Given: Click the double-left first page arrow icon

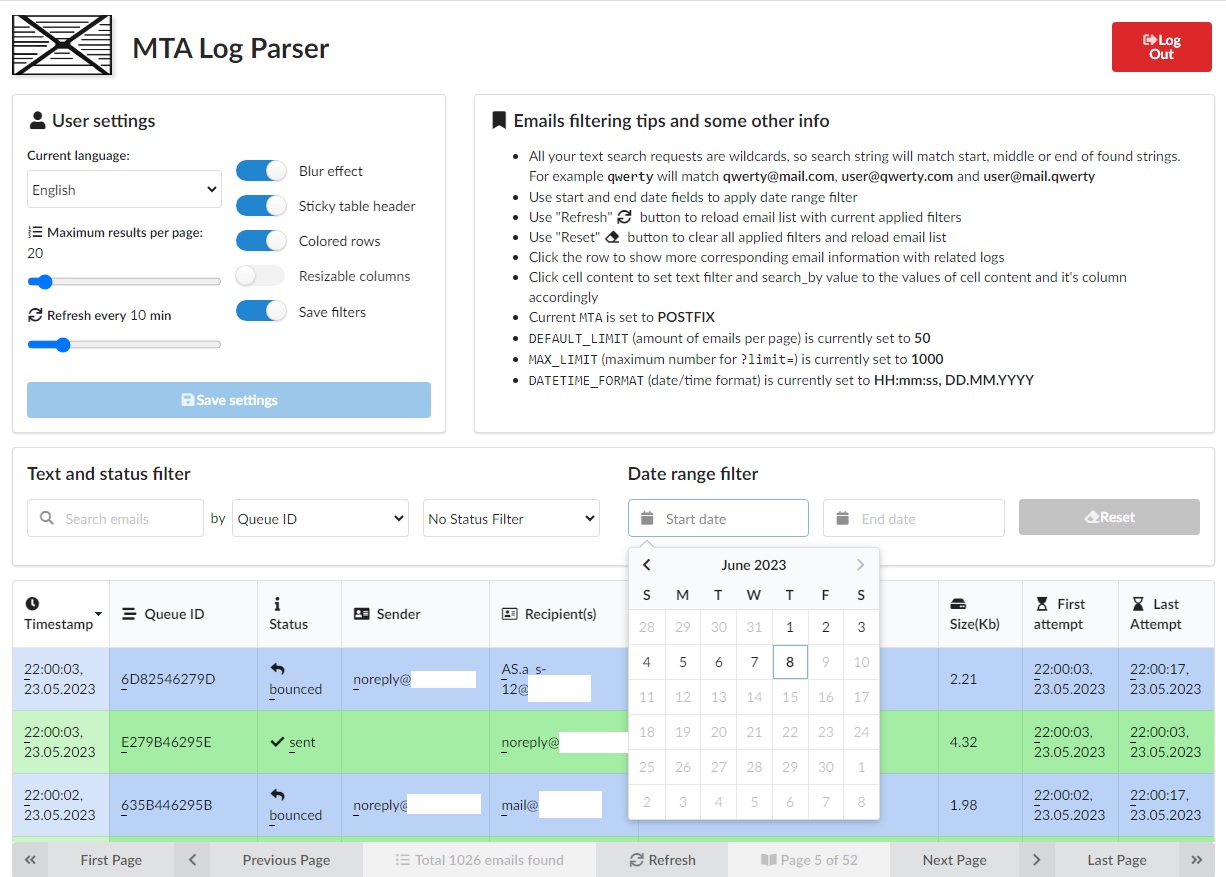Looking at the screenshot, I should 30,860.
